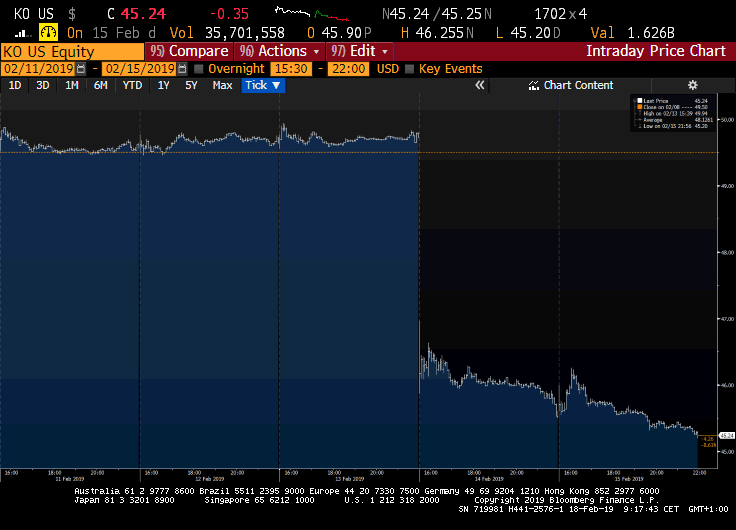Click the white Last Price legend swatch
This screenshot has height=530, width=736.
click(640, 100)
